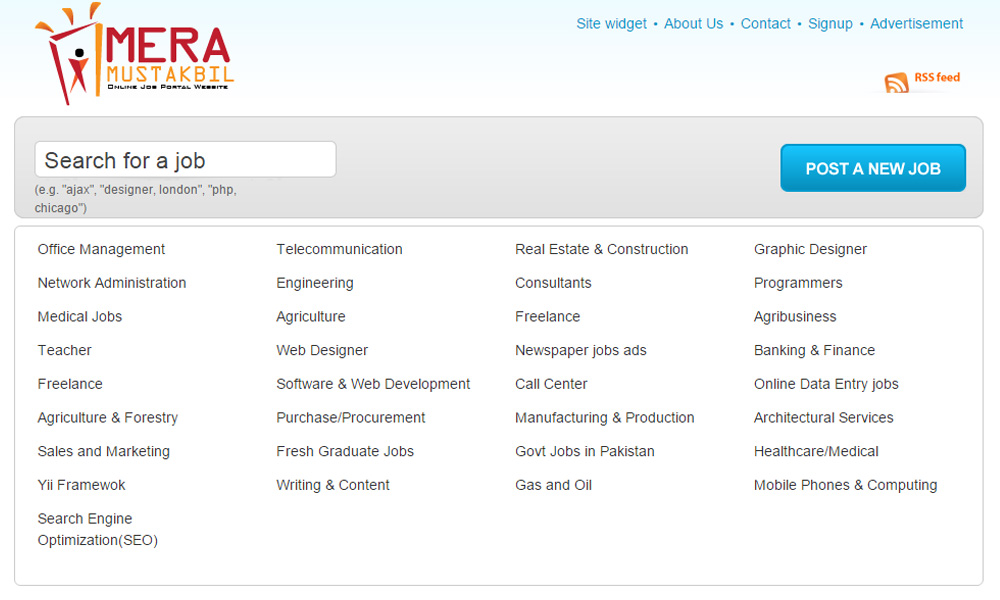Open the Mera Mustakbil logo homepage
This screenshot has height=600, width=1000.
coord(135,54)
